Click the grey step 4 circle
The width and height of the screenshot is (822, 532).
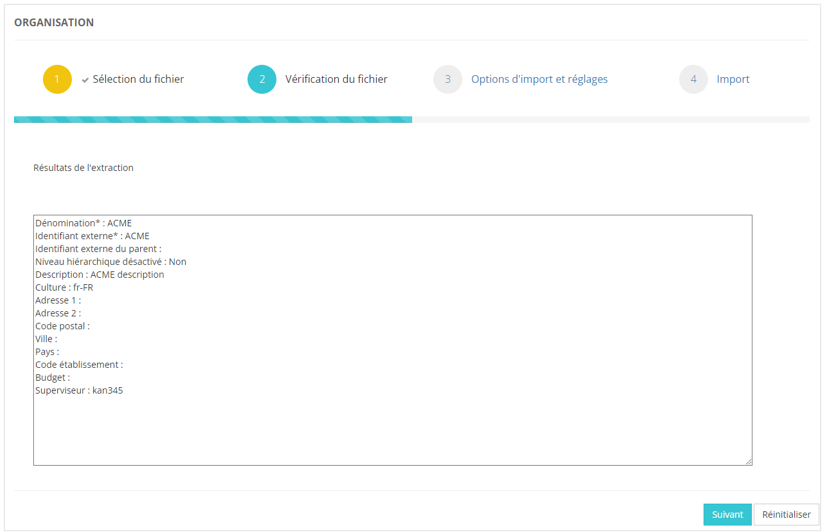[x=693, y=79]
